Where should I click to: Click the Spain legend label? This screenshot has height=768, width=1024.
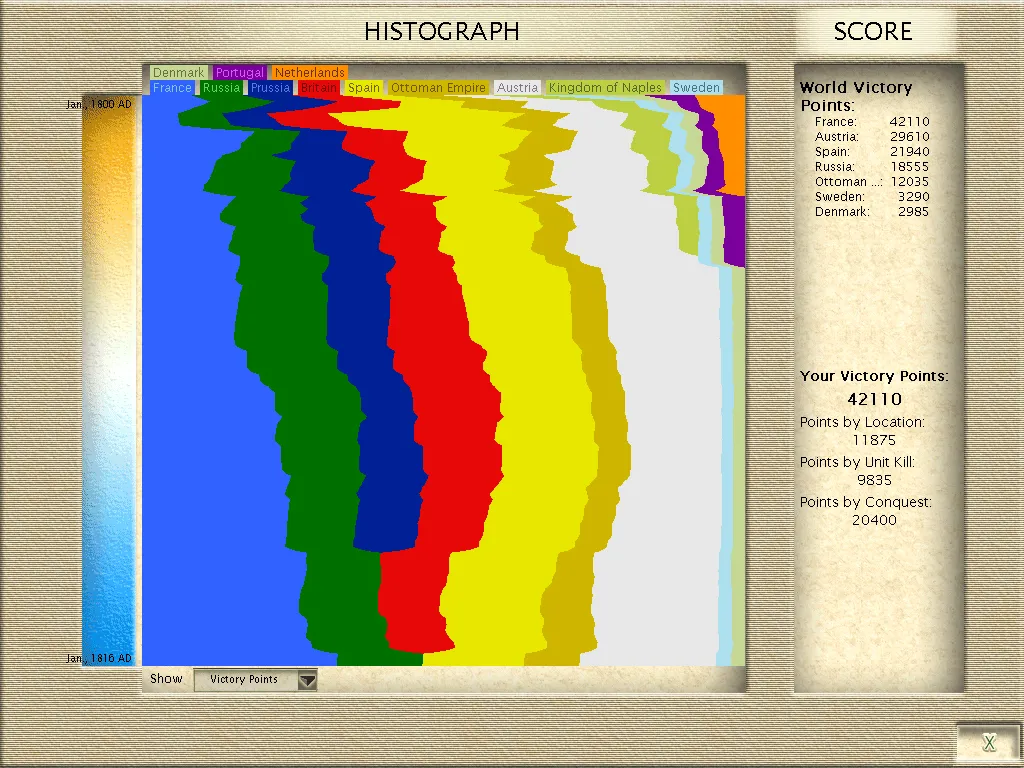(x=364, y=88)
